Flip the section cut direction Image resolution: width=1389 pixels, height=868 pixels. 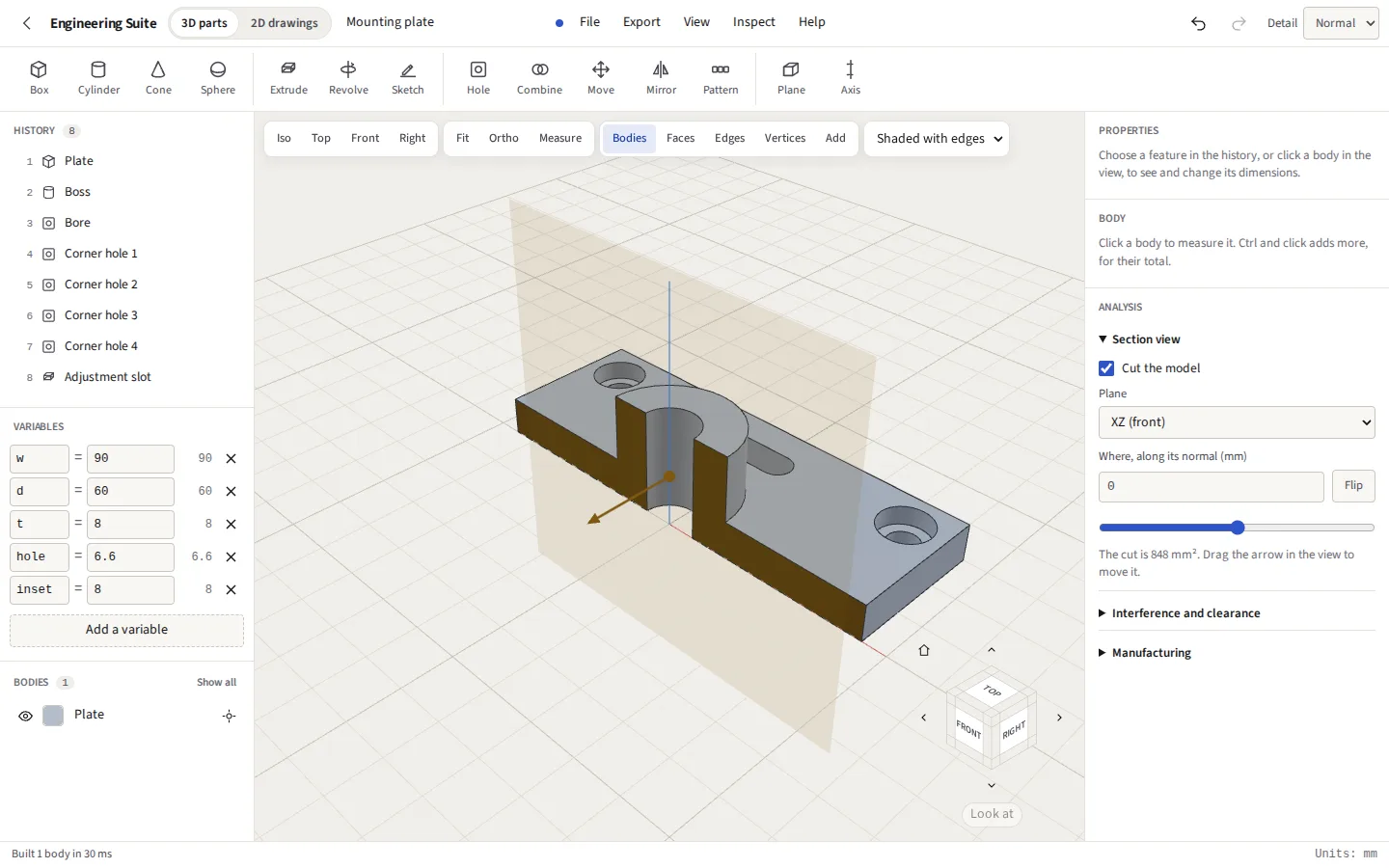click(1353, 486)
